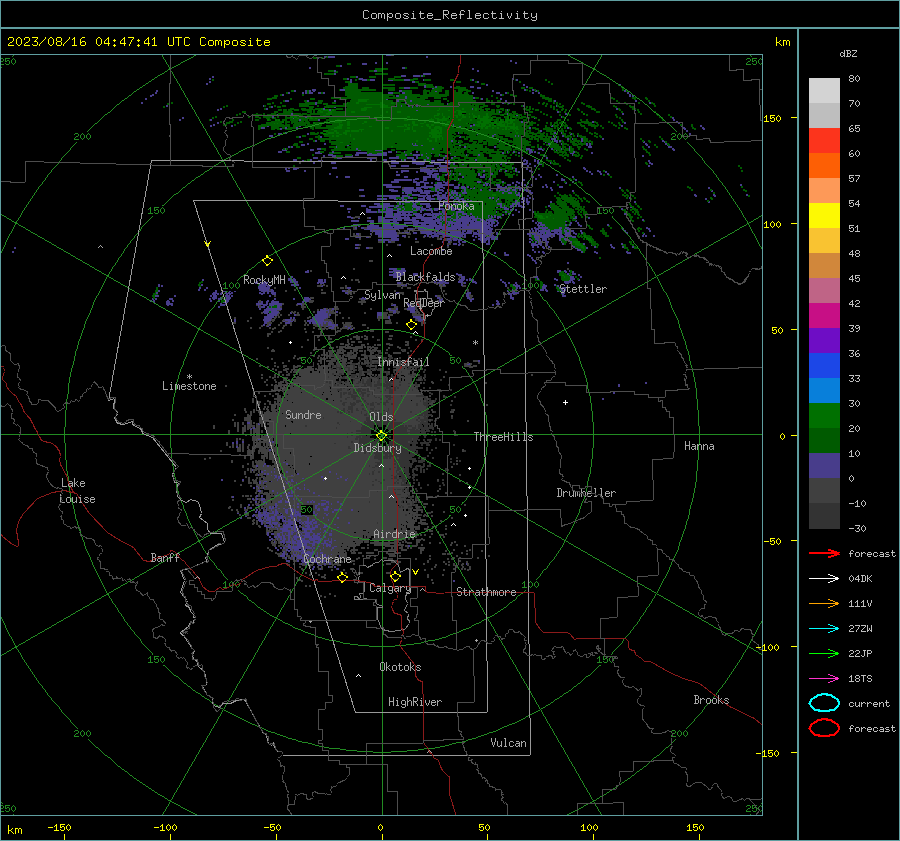Click the Airdrie city label
The image size is (900, 841).
(394, 534)
